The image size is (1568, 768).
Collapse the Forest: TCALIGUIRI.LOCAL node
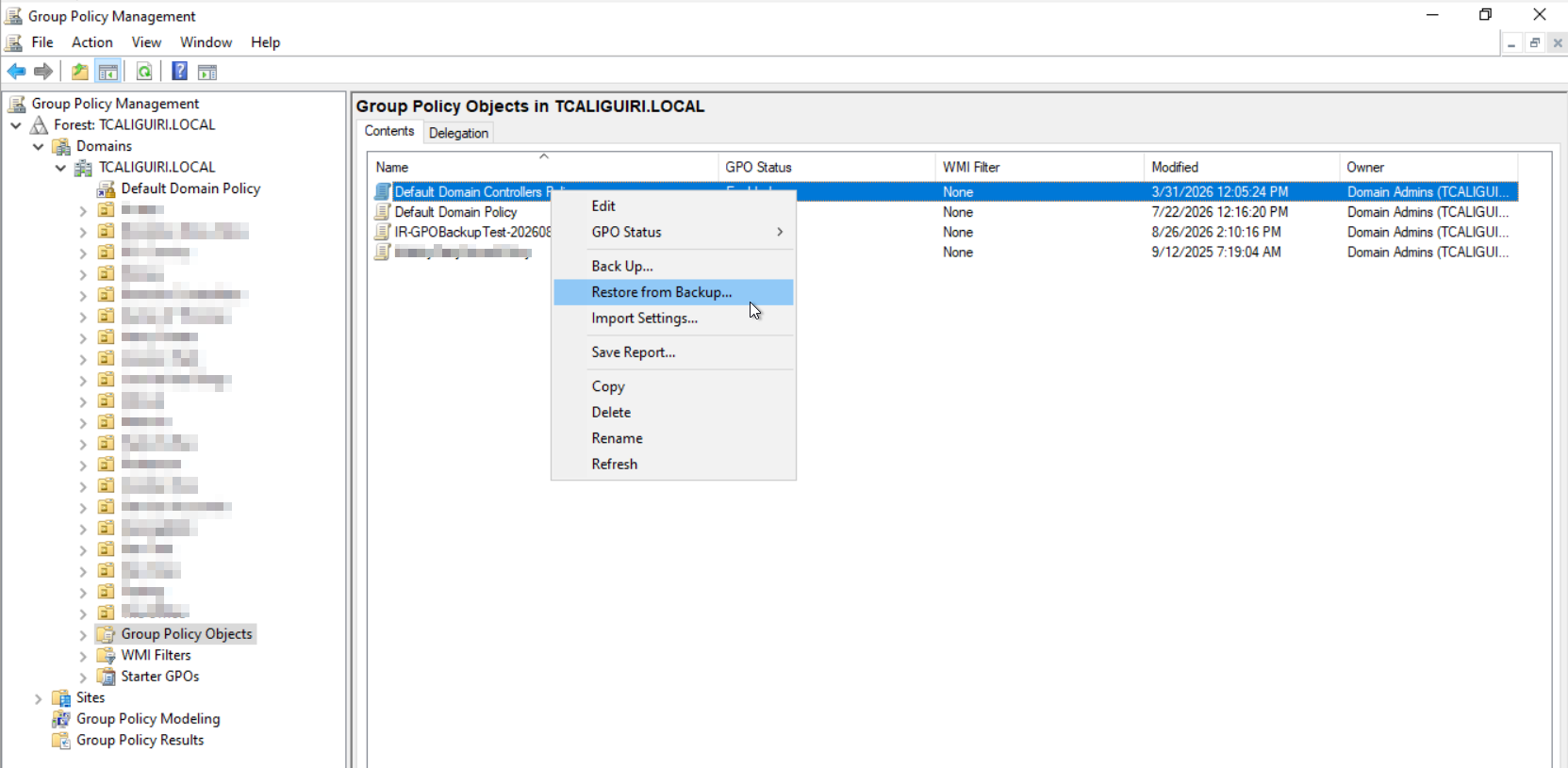(16, 124)
